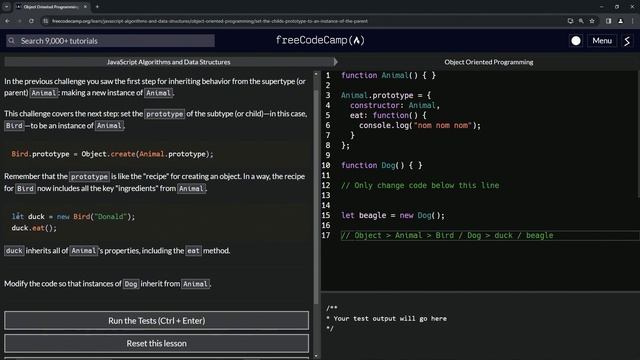Open a new browser tab
The image size is (640, 360).
(x=97, y=7)
